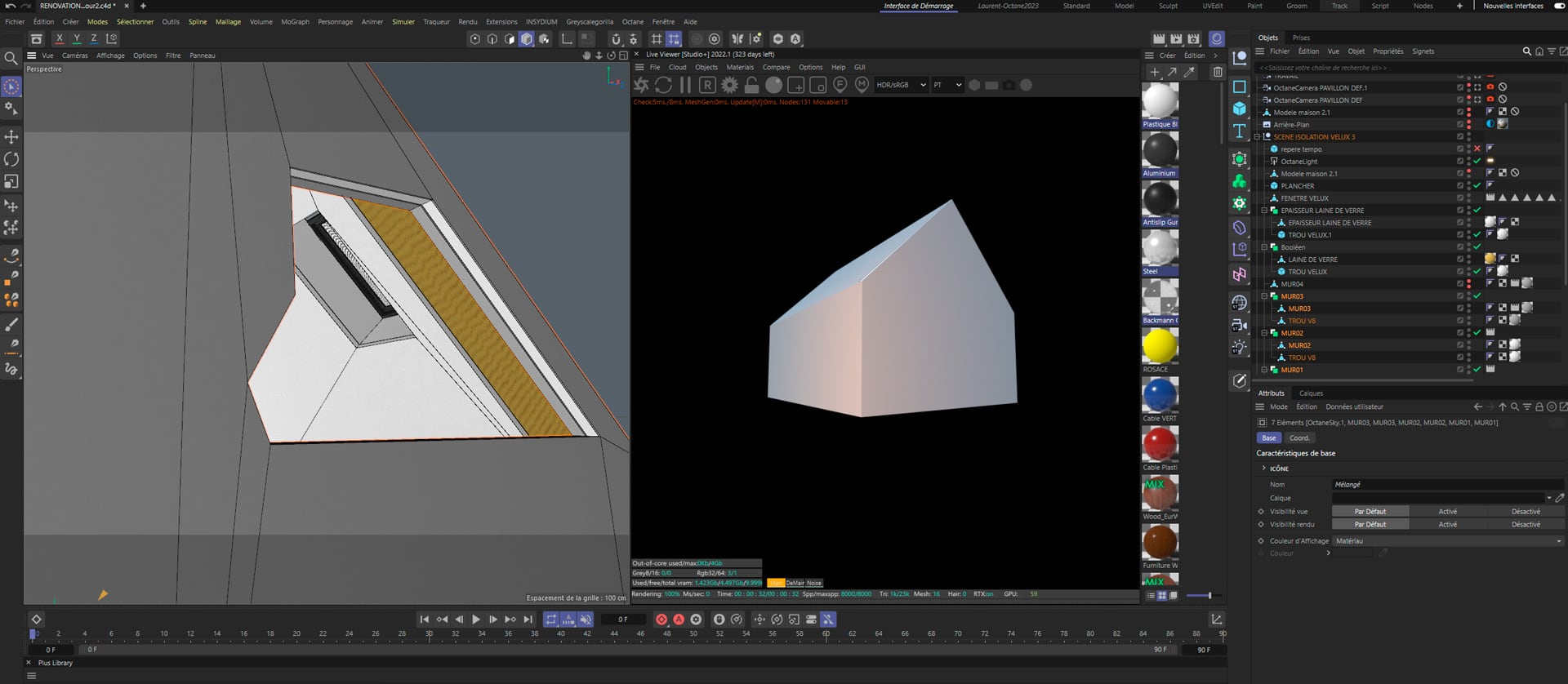Set Visibilité vue to Activé
The height and width of the screenshot is (684, 1568).
click(1448, 511)
